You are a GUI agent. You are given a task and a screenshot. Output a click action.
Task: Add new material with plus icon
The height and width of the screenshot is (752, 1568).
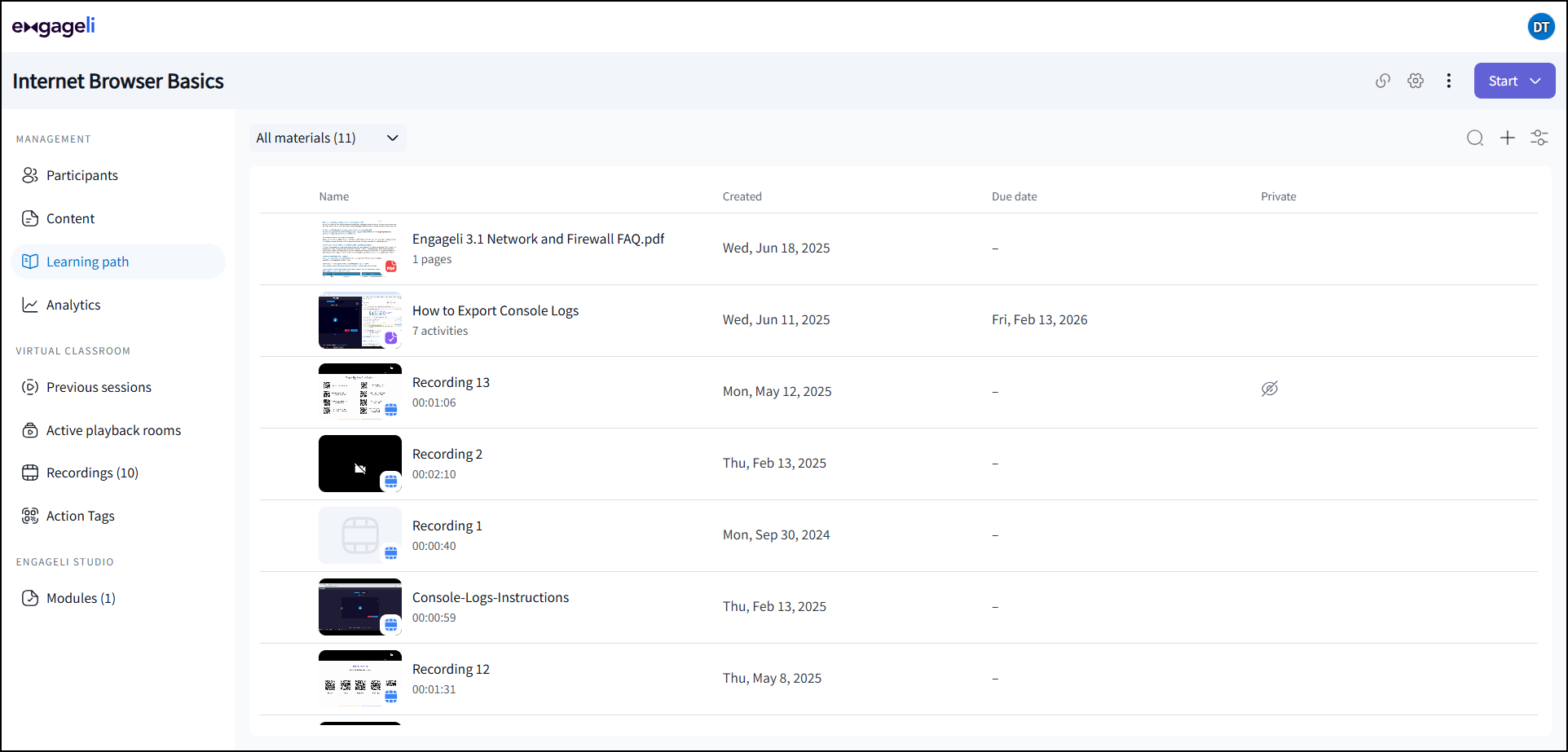coord(1508,138)
